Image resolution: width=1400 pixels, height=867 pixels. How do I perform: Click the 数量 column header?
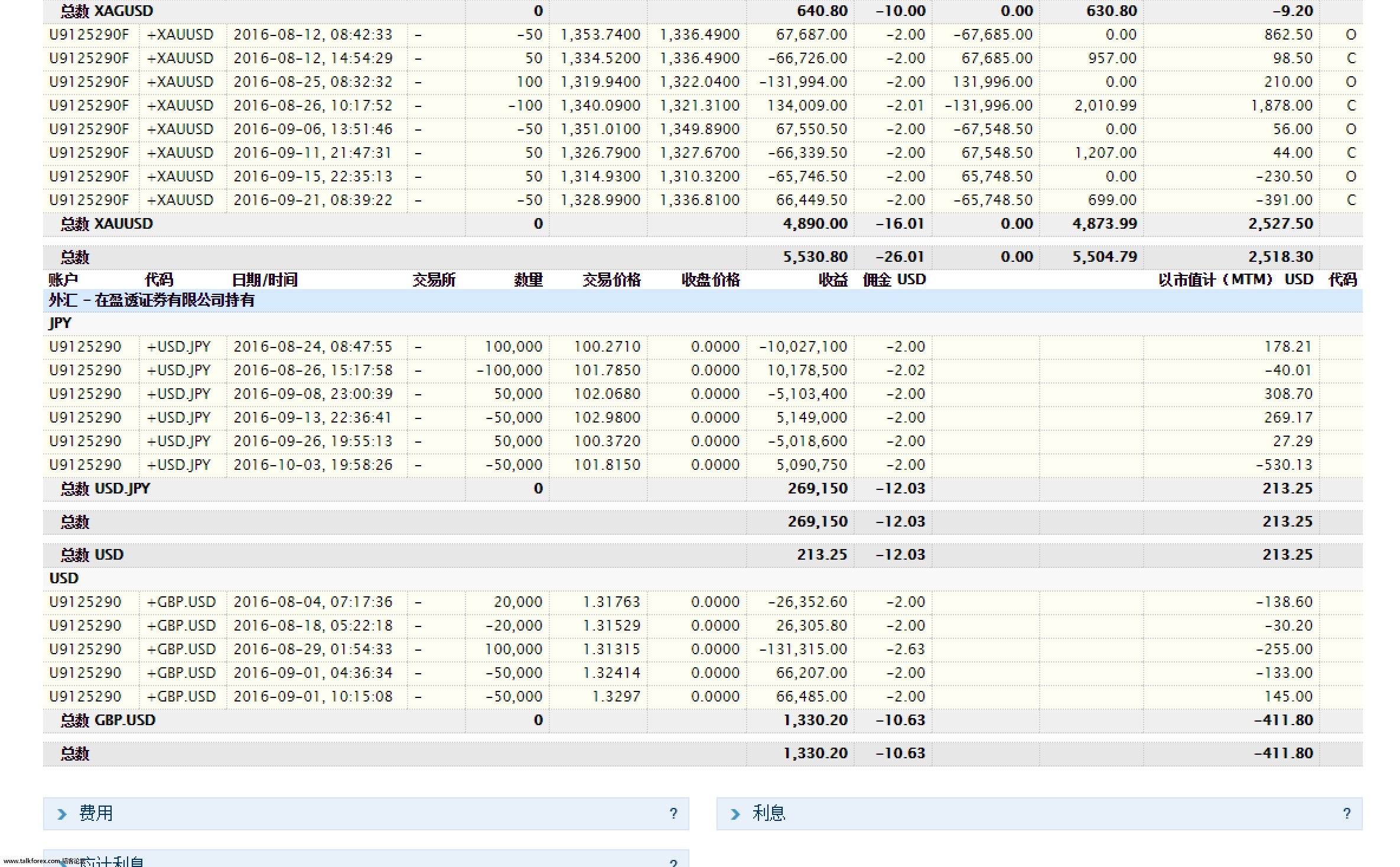pyautogui.click(x=528, y=280)
